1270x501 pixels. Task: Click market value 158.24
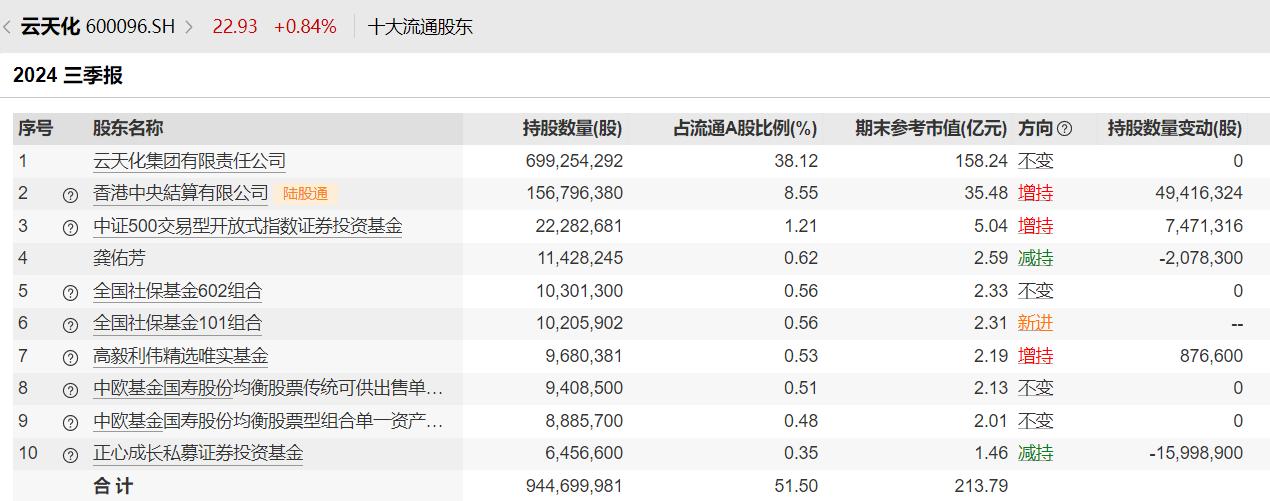tap(982, 161)
